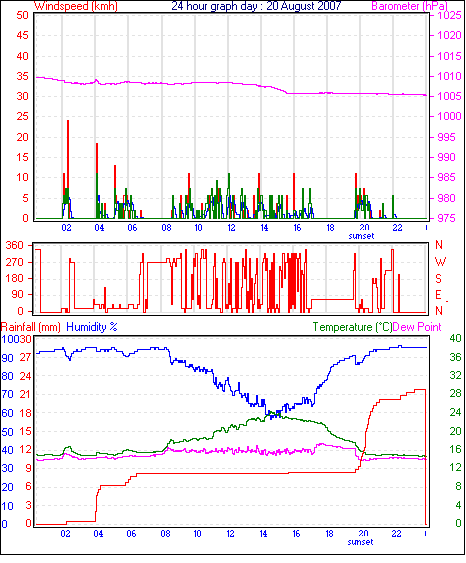
Task: Click the Humidity % legend label
Action: (x=92, y=327)
